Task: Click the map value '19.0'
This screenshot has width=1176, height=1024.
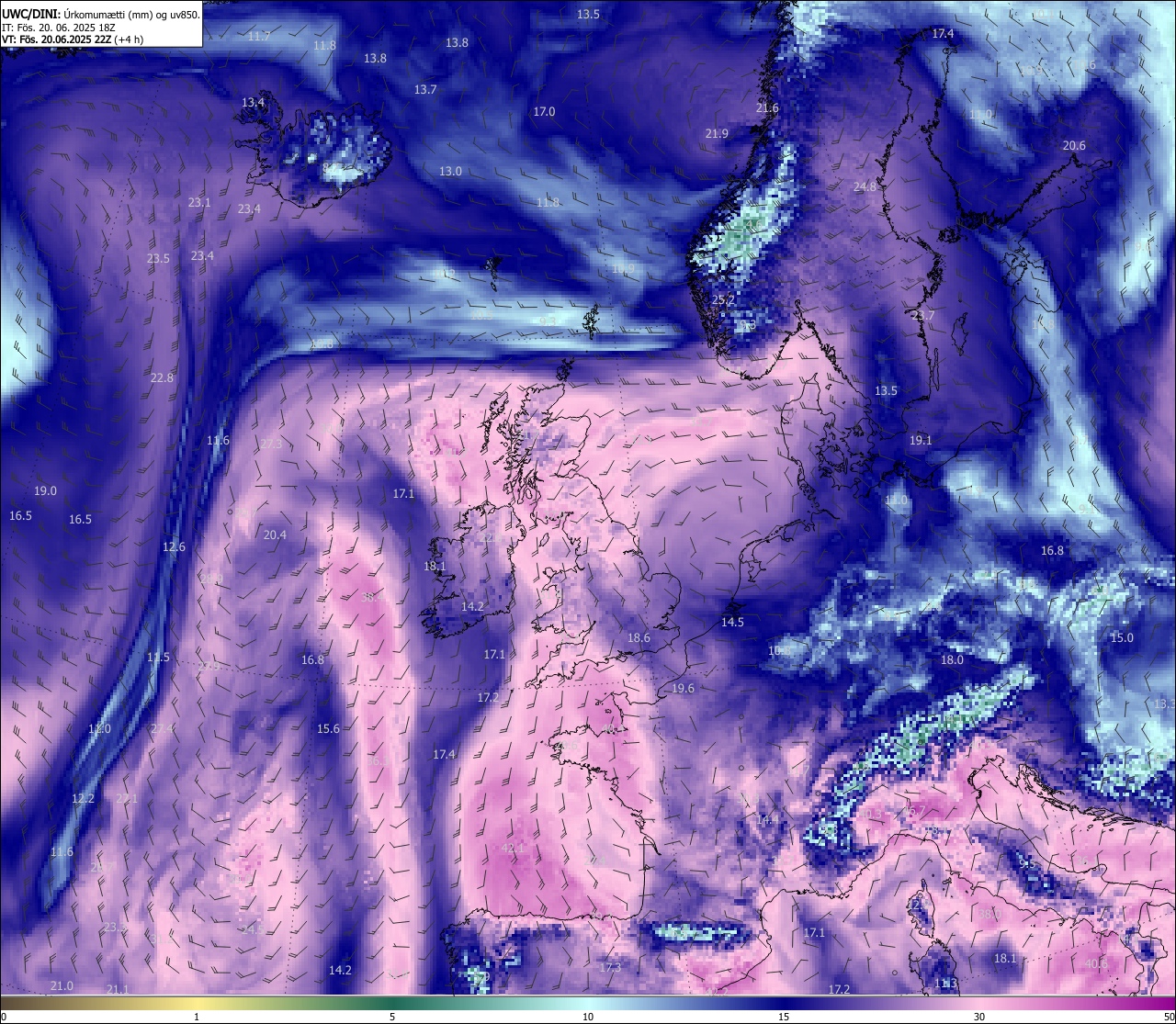Action: pos(45,491)
